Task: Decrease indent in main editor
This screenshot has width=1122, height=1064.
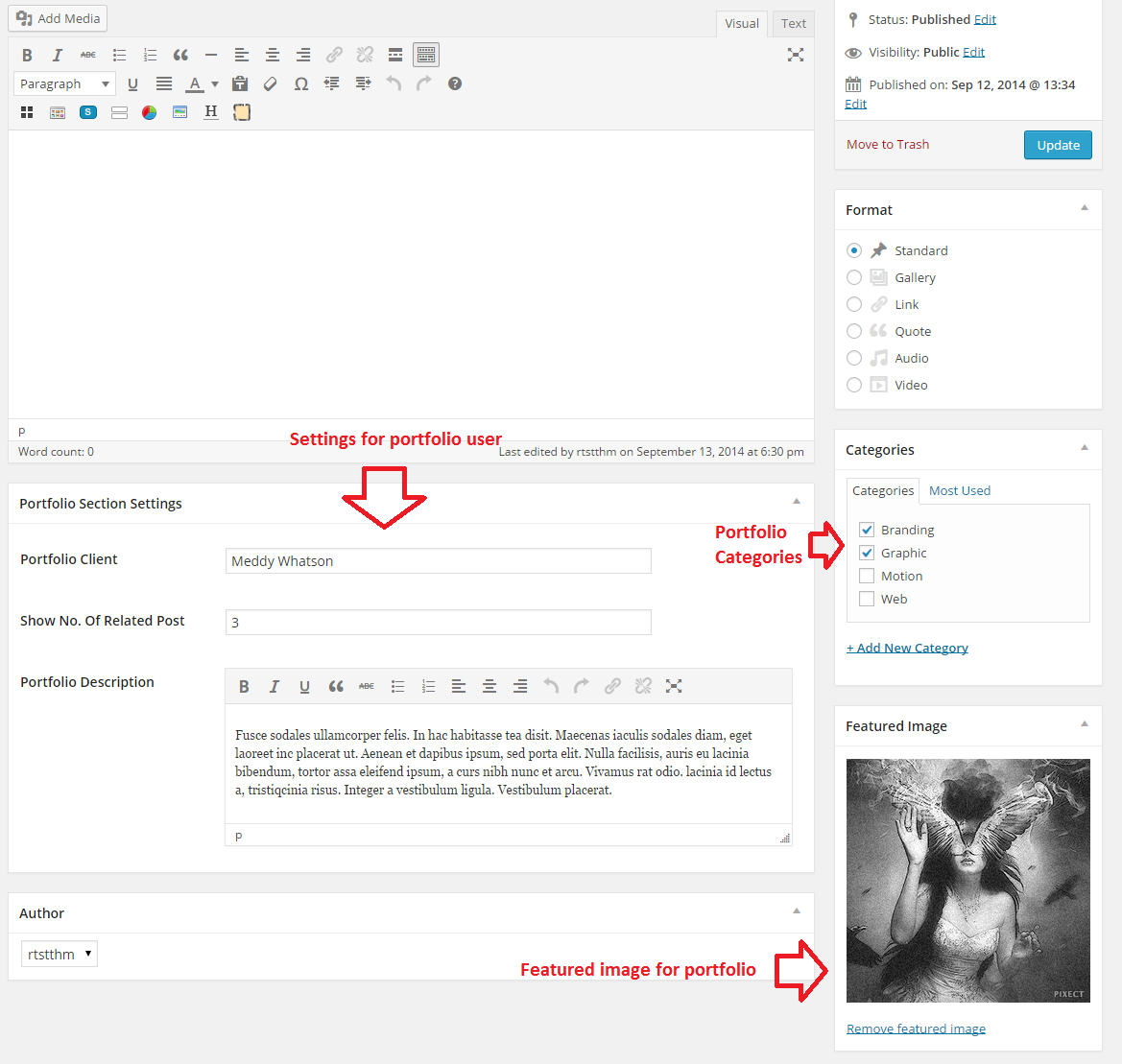Action: coord(331,84)
